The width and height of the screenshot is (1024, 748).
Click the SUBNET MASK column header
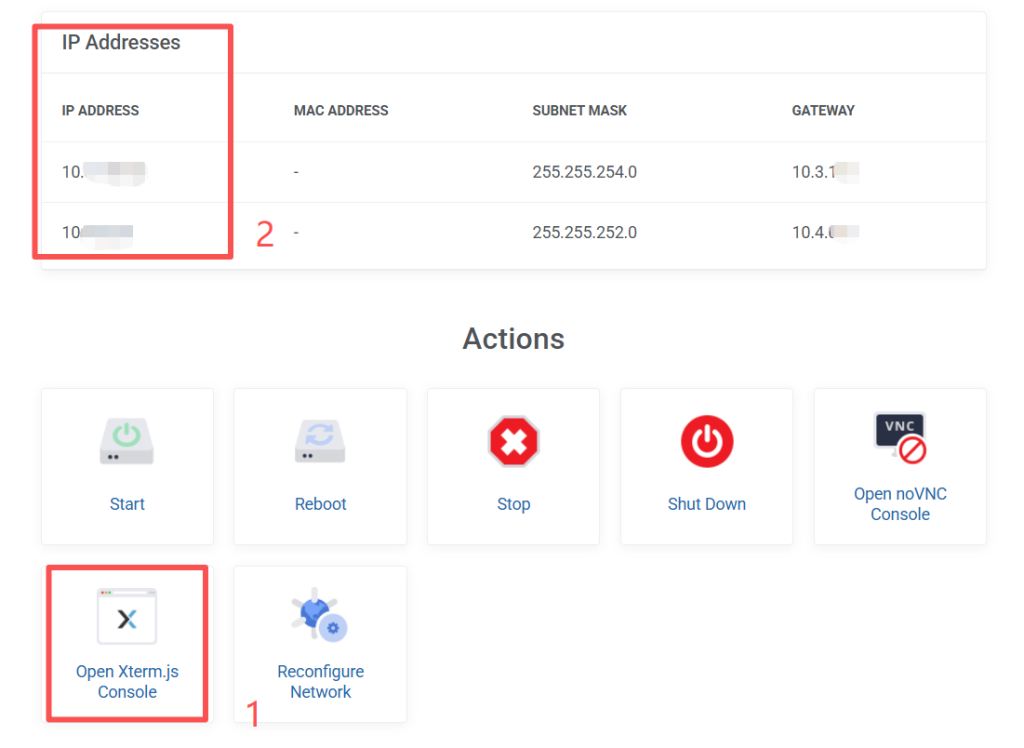tap(579, 111)
